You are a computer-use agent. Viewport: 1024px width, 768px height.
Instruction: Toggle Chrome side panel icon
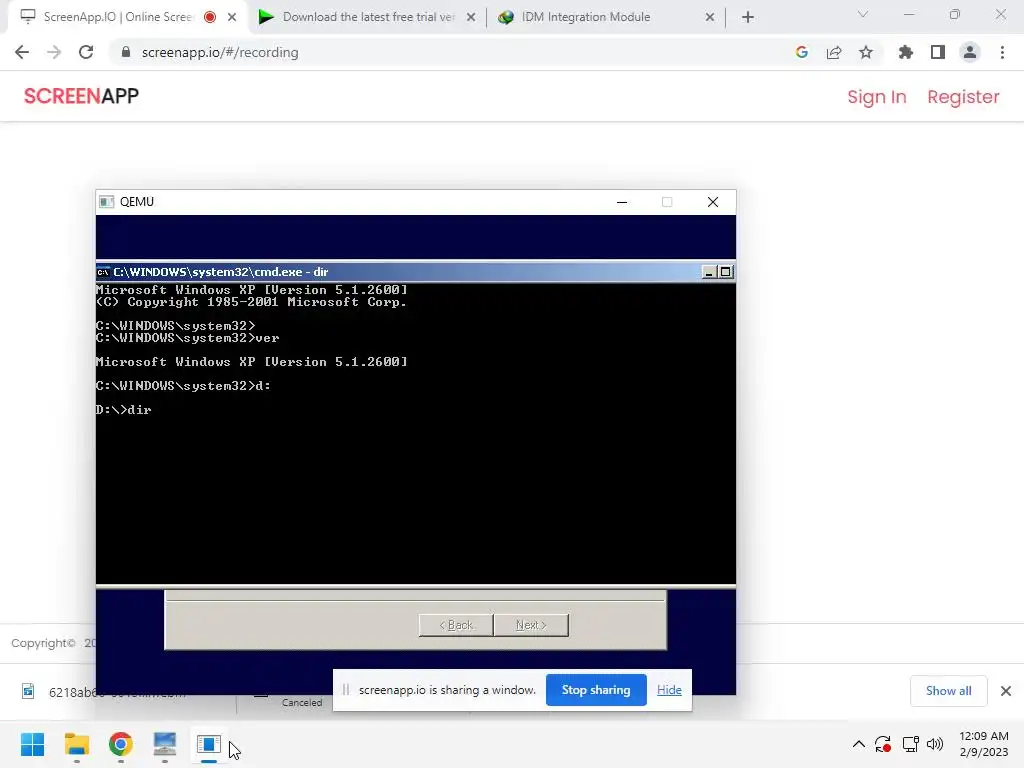937,52
